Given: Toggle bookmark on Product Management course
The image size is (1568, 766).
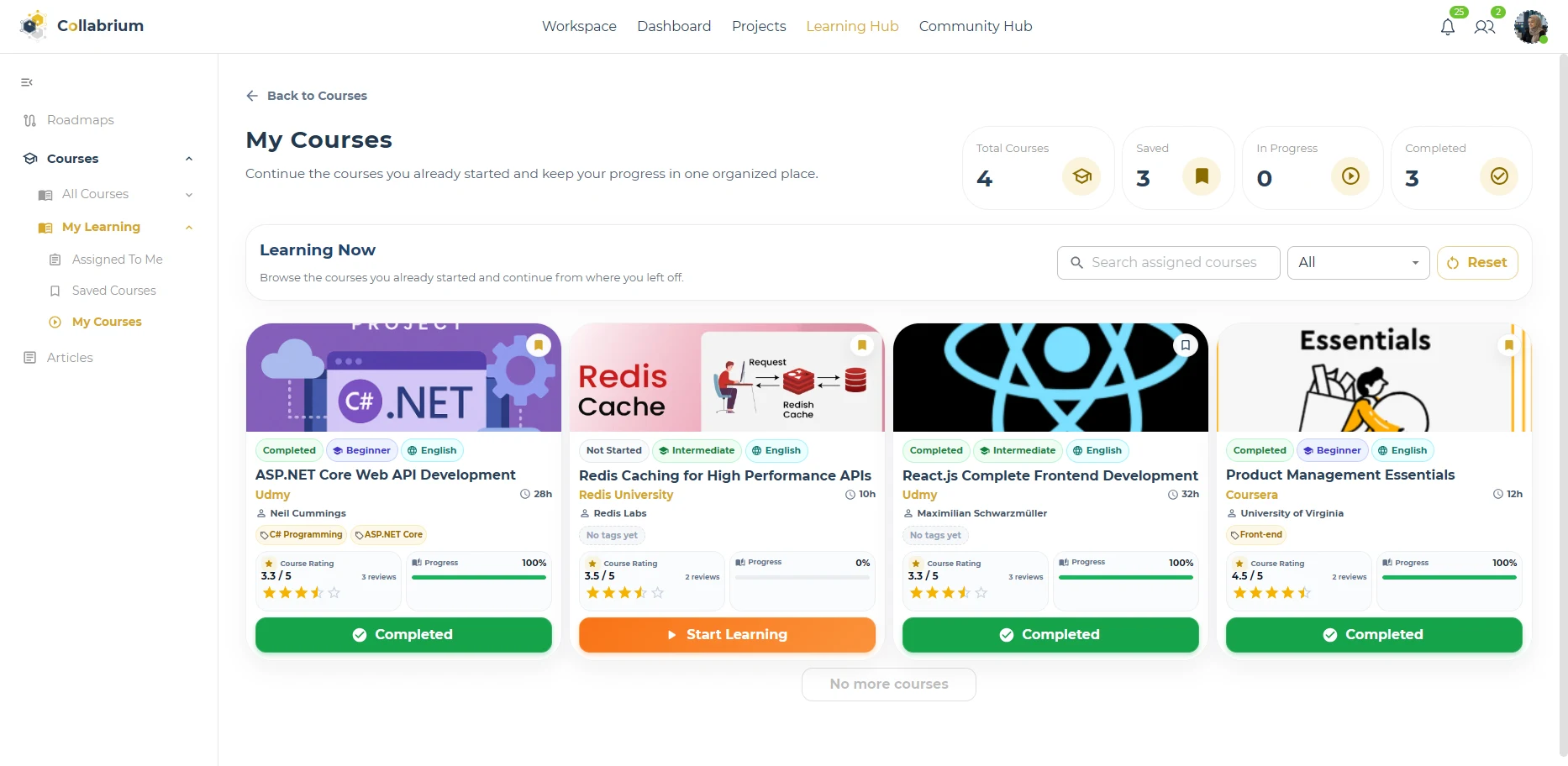Looking at the screenshot, I should pyautogui.click(x=1509, y=345).
